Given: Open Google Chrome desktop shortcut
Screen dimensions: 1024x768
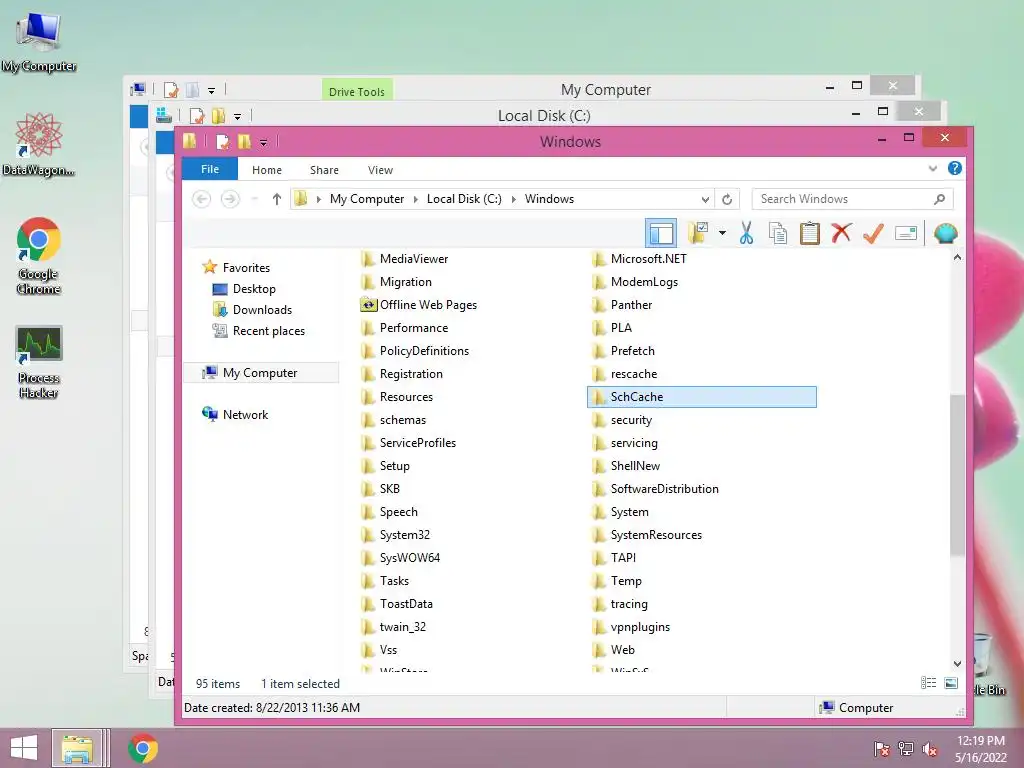Looking at the screenshot, I should pyautogui.click(x=39, y=256).
